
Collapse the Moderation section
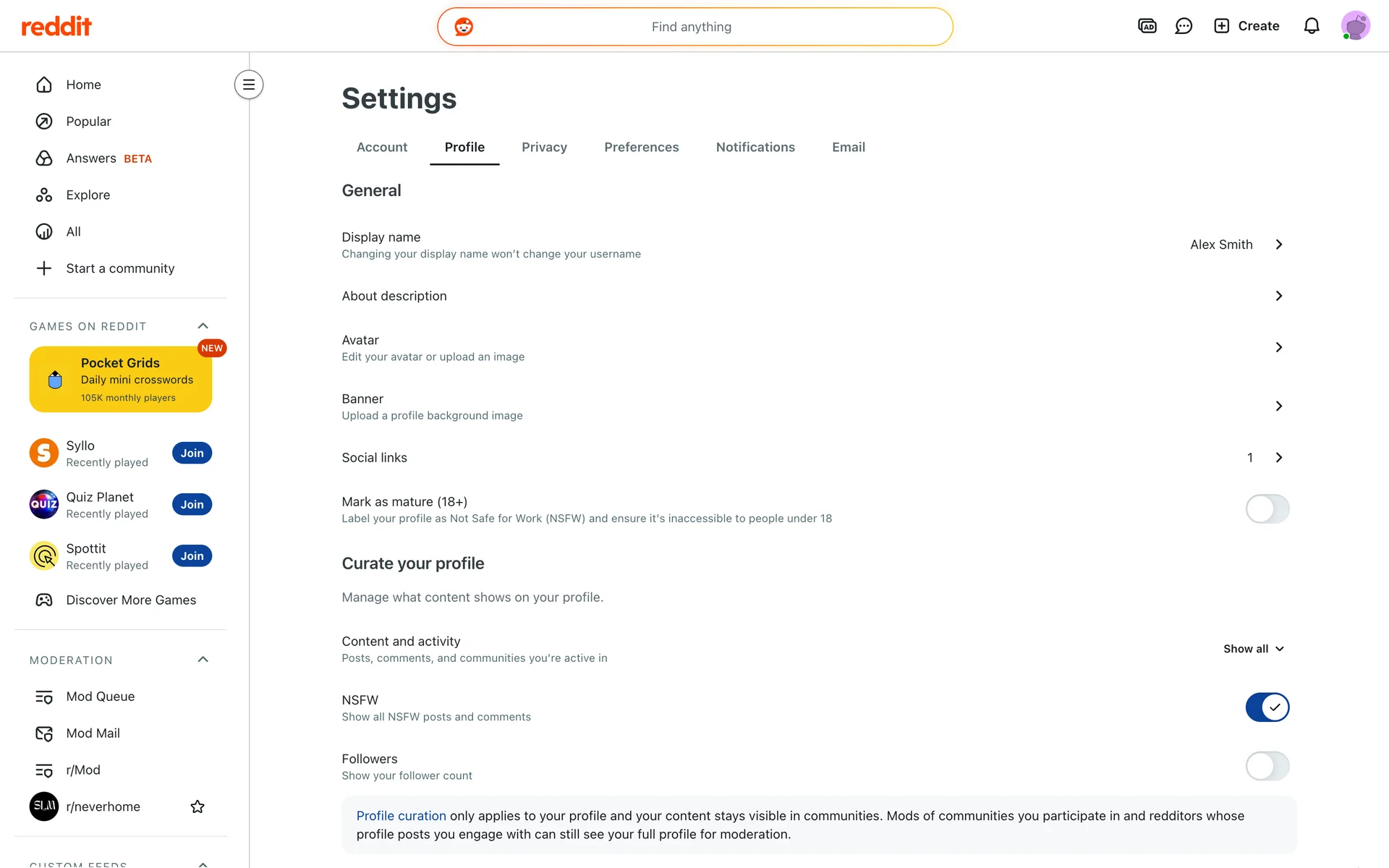point(203,660)
